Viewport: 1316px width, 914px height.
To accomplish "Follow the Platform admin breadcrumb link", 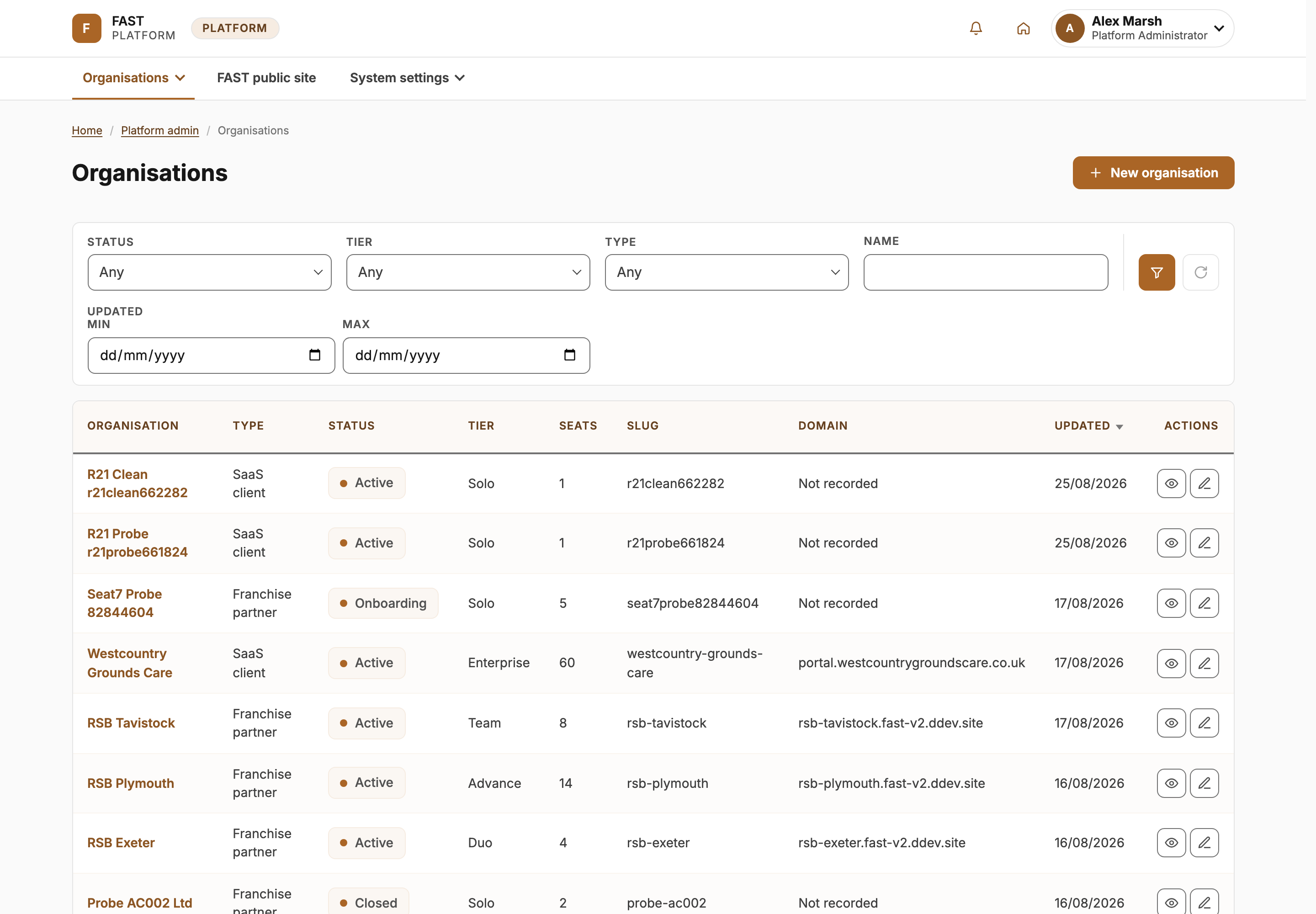I will [x=160, y=131].
